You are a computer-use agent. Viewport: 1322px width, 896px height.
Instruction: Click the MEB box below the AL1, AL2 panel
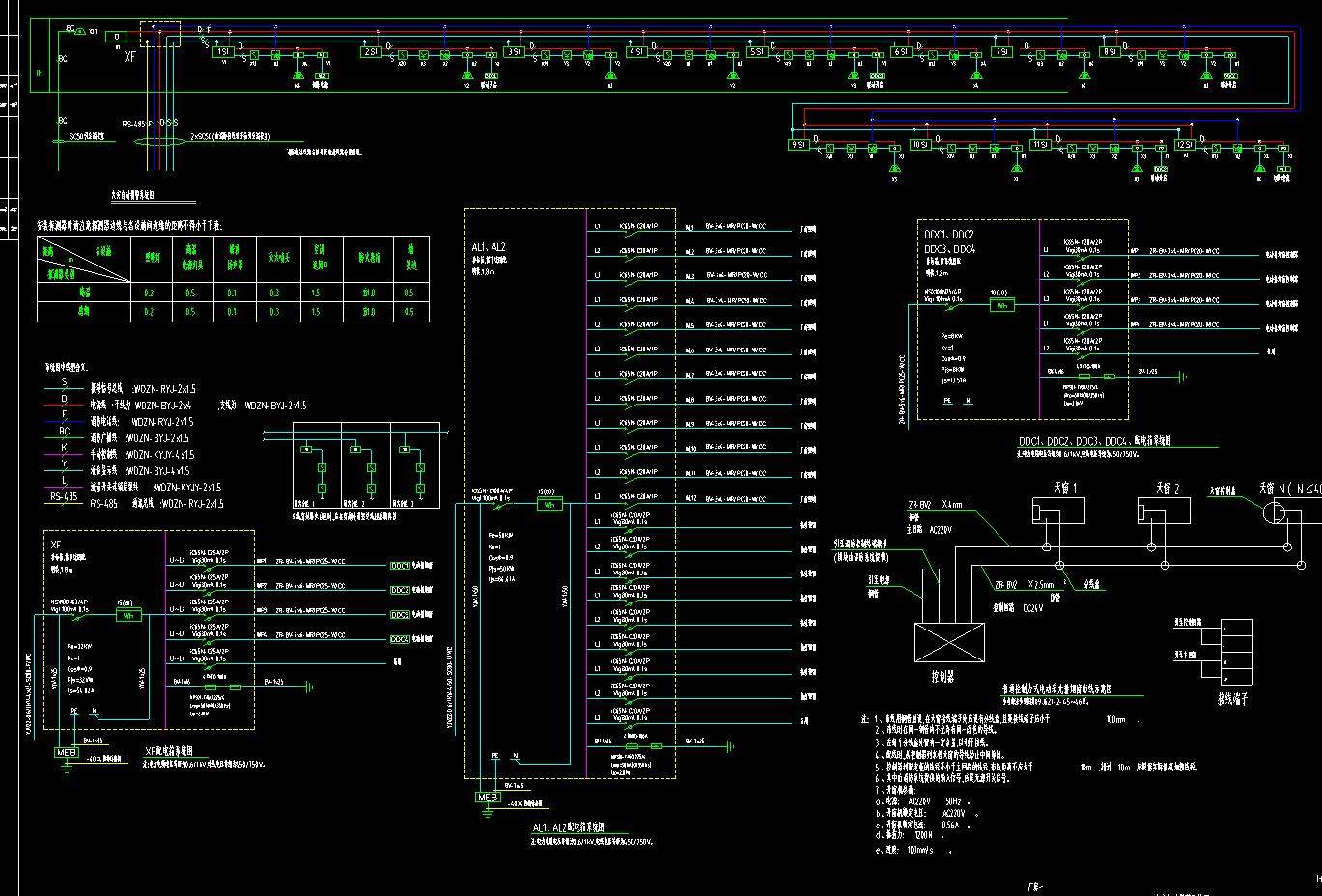pos(488,797)
